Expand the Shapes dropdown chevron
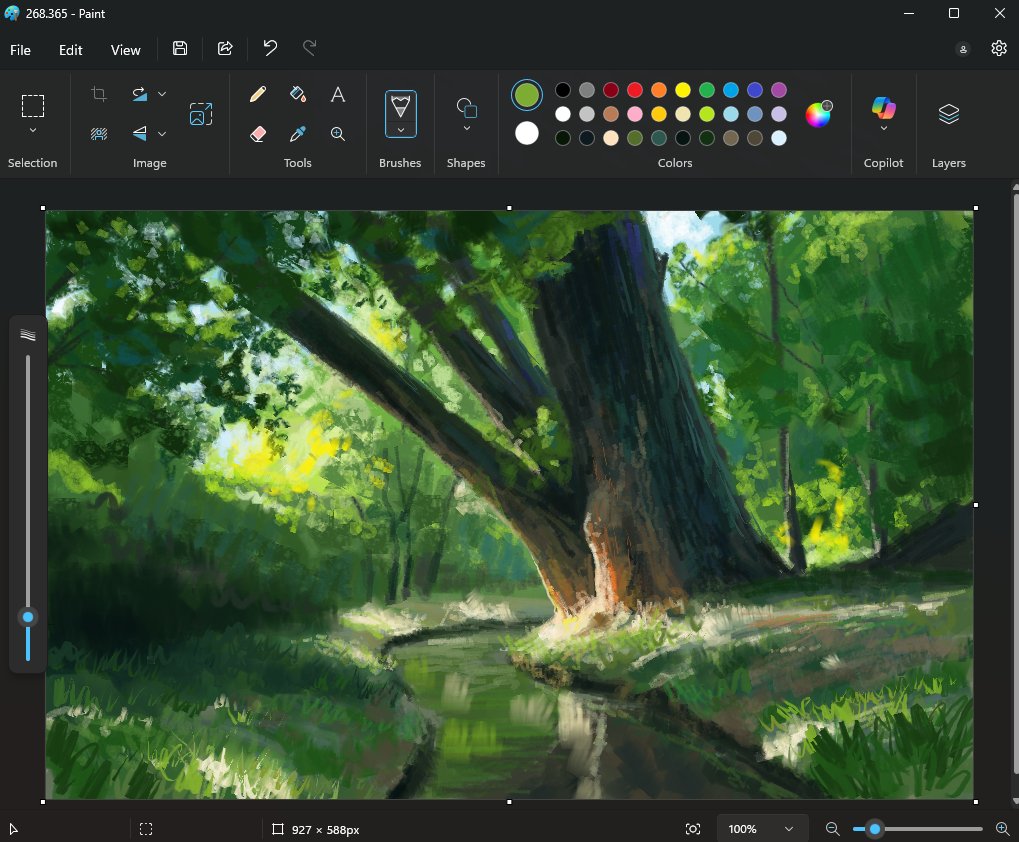1019x842 pixels. click(x=467, y=128)
